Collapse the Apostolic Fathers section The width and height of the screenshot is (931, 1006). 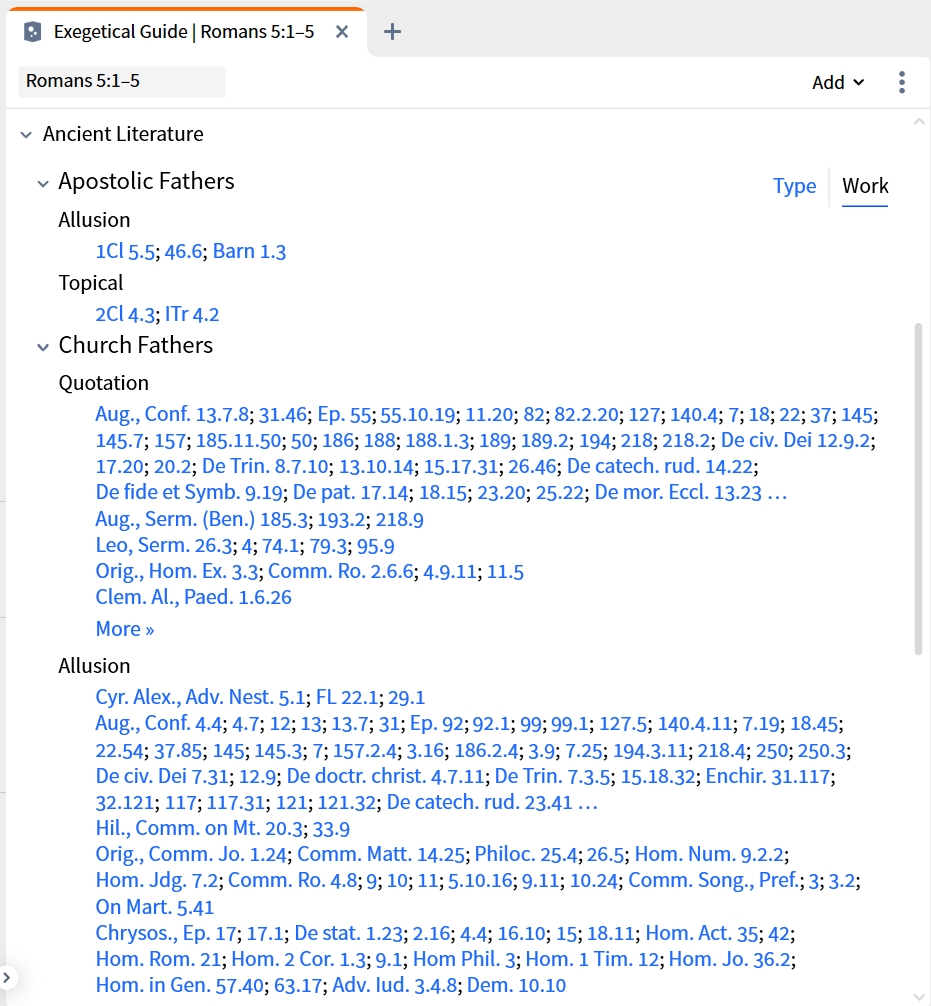[x=43, y=184]
